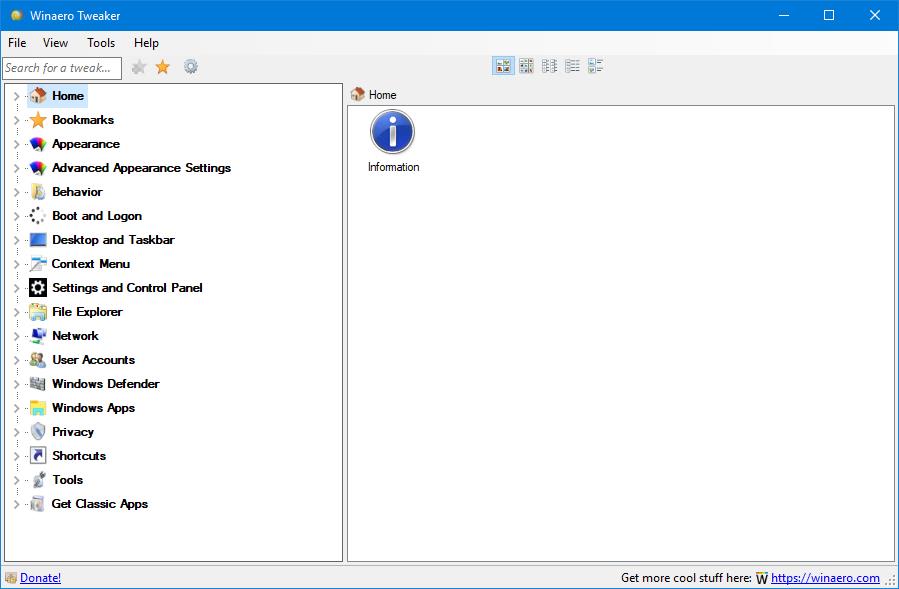Select User Accounts label in tree
The image size is (899, 589).
[x=93, y=360]
